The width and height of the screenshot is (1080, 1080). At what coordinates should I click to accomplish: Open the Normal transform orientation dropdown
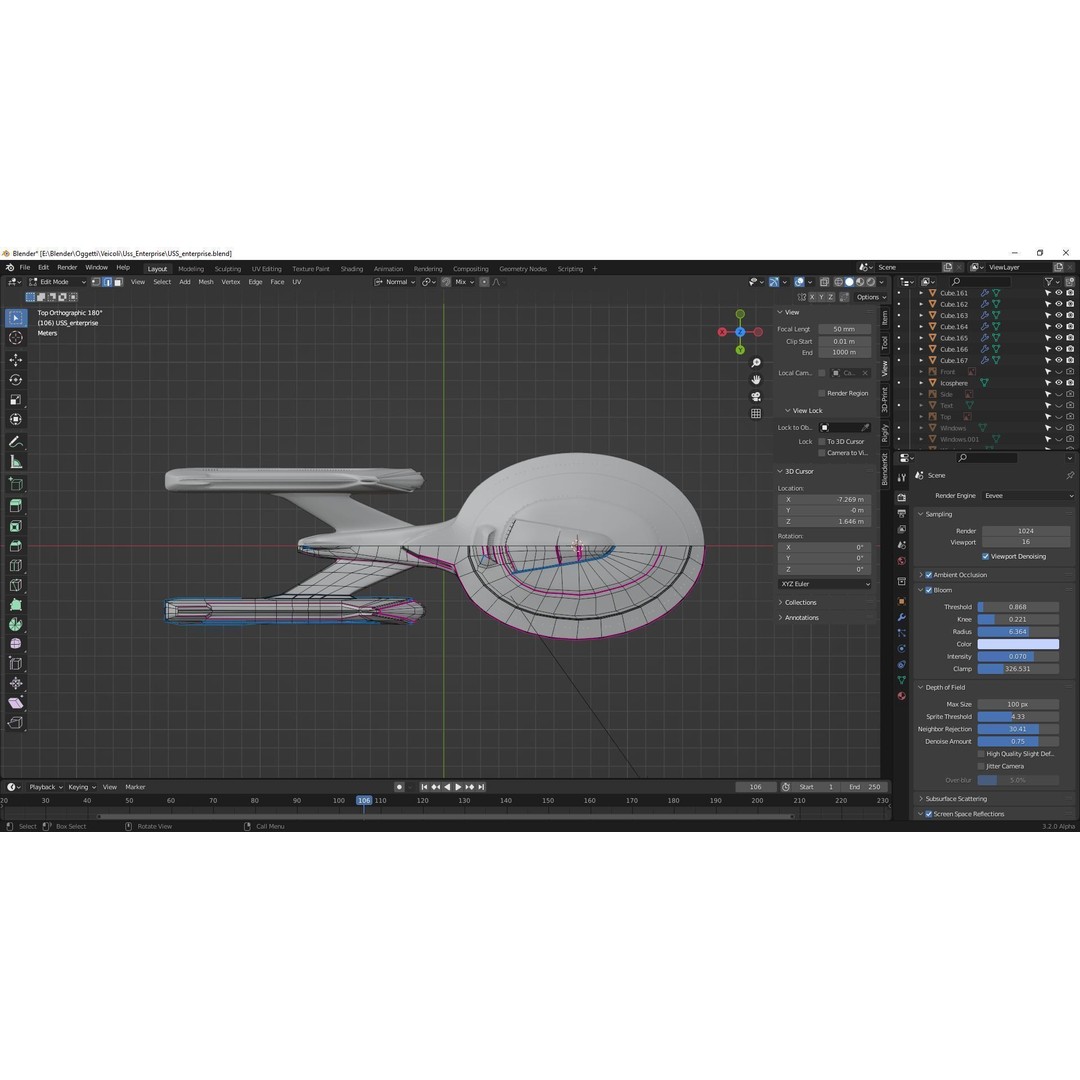click(x=395, y=282)
